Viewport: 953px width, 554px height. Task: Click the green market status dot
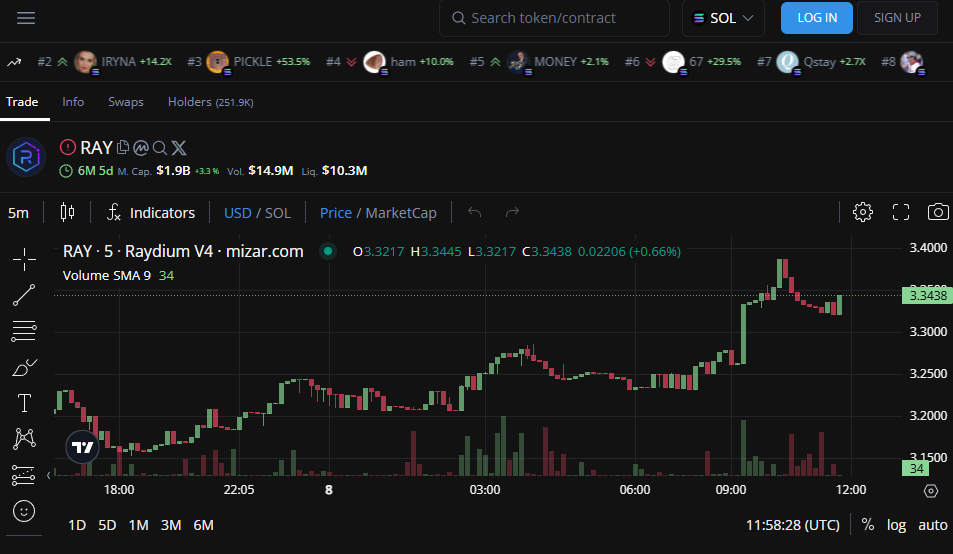pos(328,251)
